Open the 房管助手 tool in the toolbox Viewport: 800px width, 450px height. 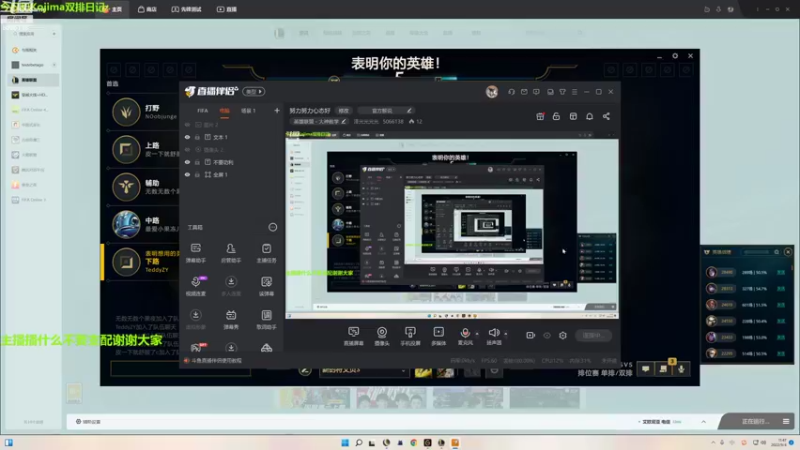point(231,252)
